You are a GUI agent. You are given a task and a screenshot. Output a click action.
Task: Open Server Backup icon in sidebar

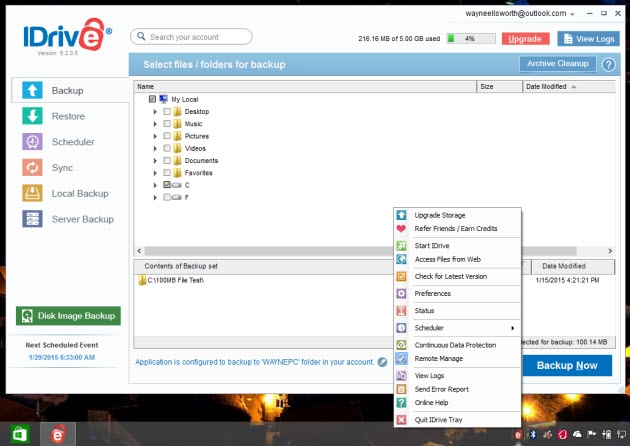pos(32,218)
